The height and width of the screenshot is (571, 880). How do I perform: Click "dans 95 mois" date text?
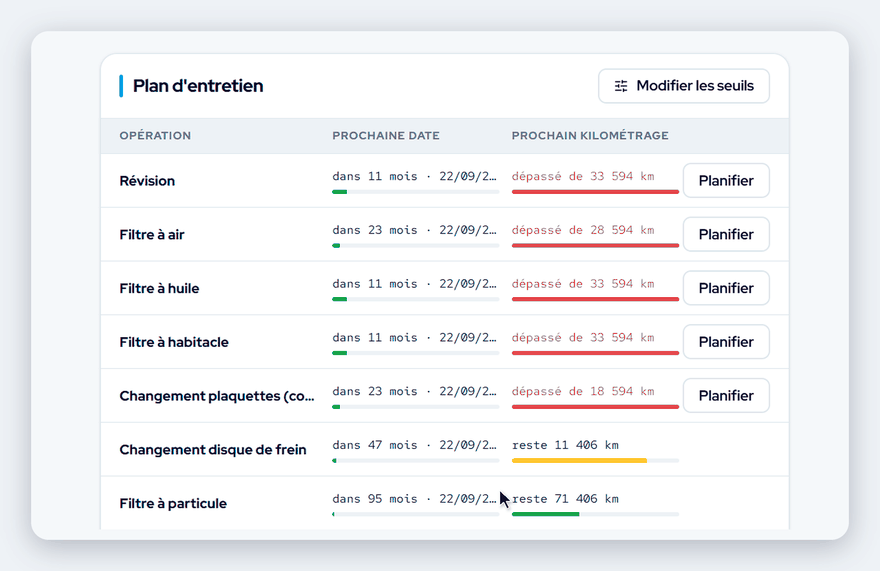pos(375,499)
